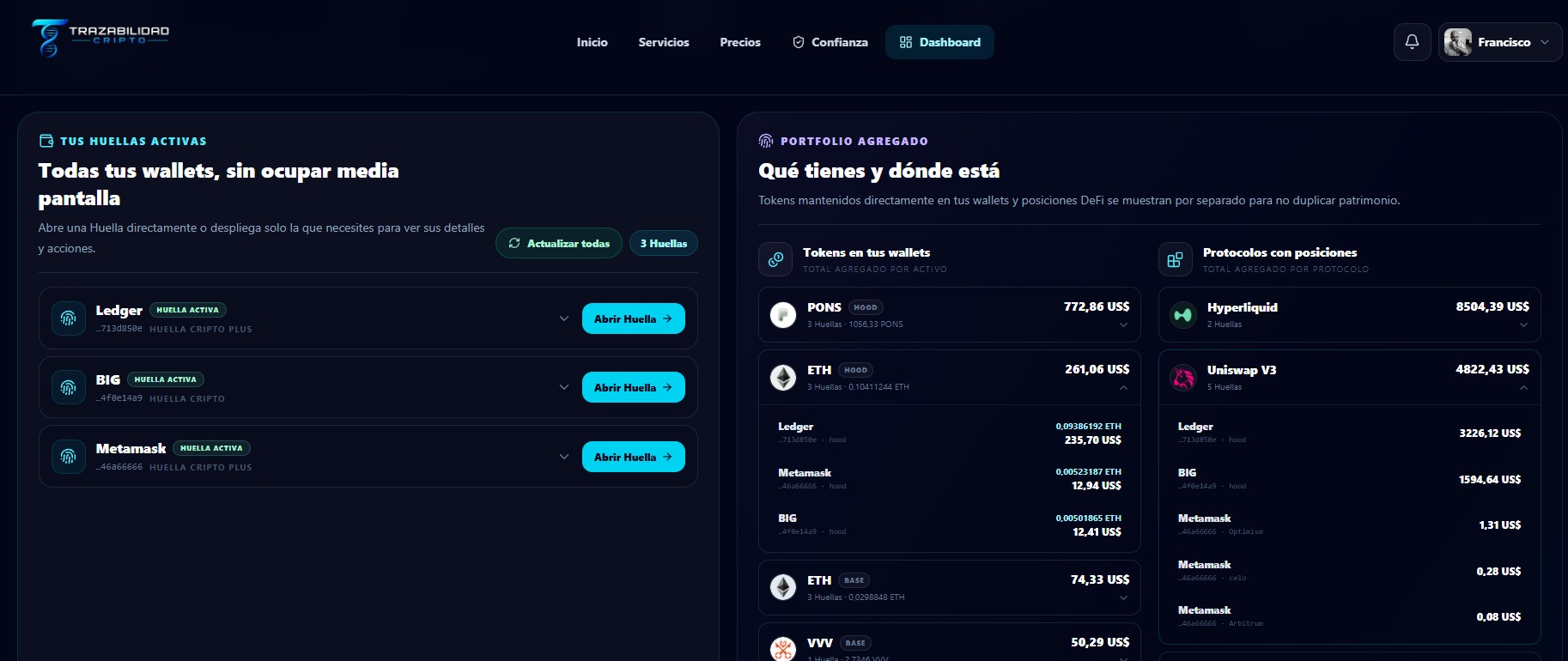Open BIG with Abrir Huella
This screenshot has width=1568, height=661.
pyautogui.click(x=634, y=387)
